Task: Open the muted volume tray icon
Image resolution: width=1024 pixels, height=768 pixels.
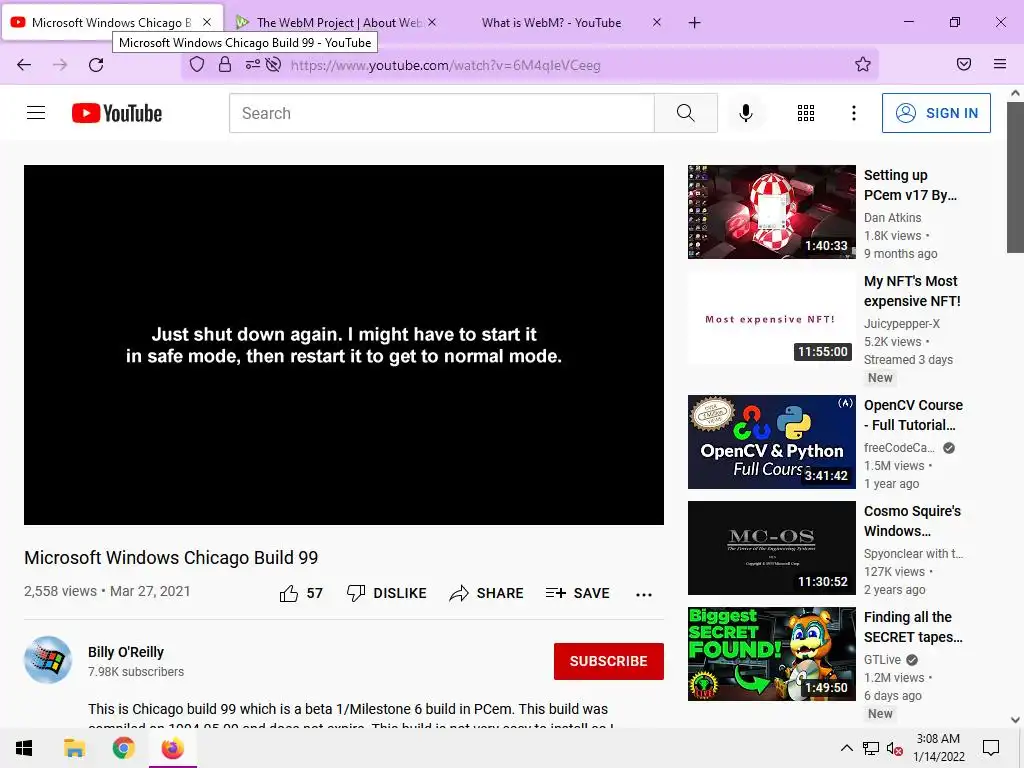Action: (894, 748)
